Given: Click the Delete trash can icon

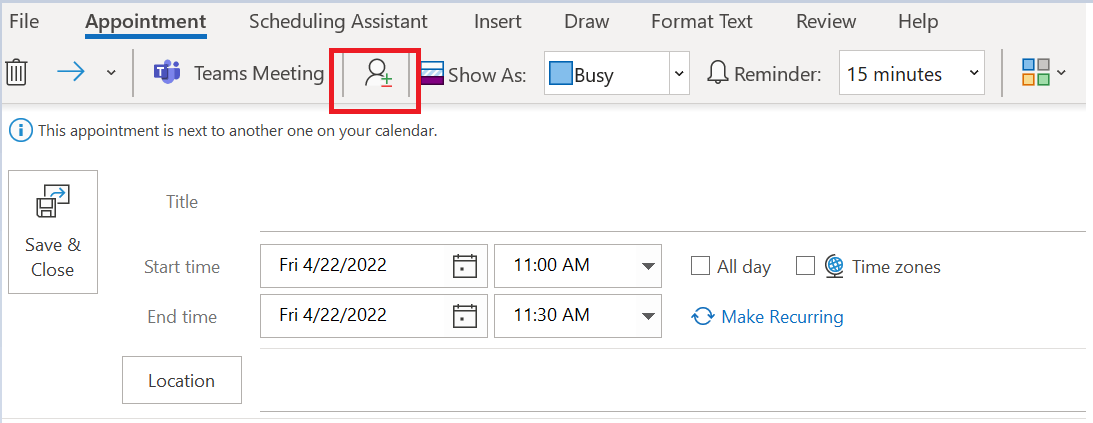Looking at the screenshot, I should [x=16, y=72].
